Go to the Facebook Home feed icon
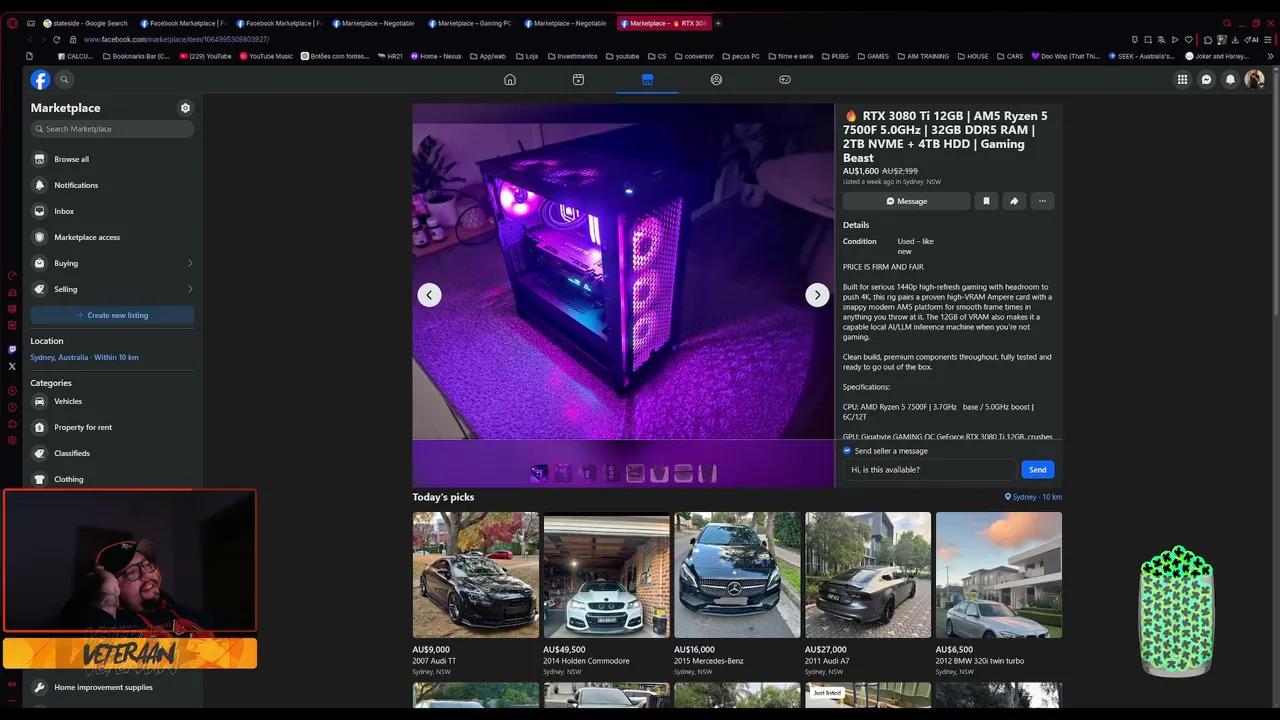The height and width of the screenshot is (720, 1280). (x=510, y=80)
